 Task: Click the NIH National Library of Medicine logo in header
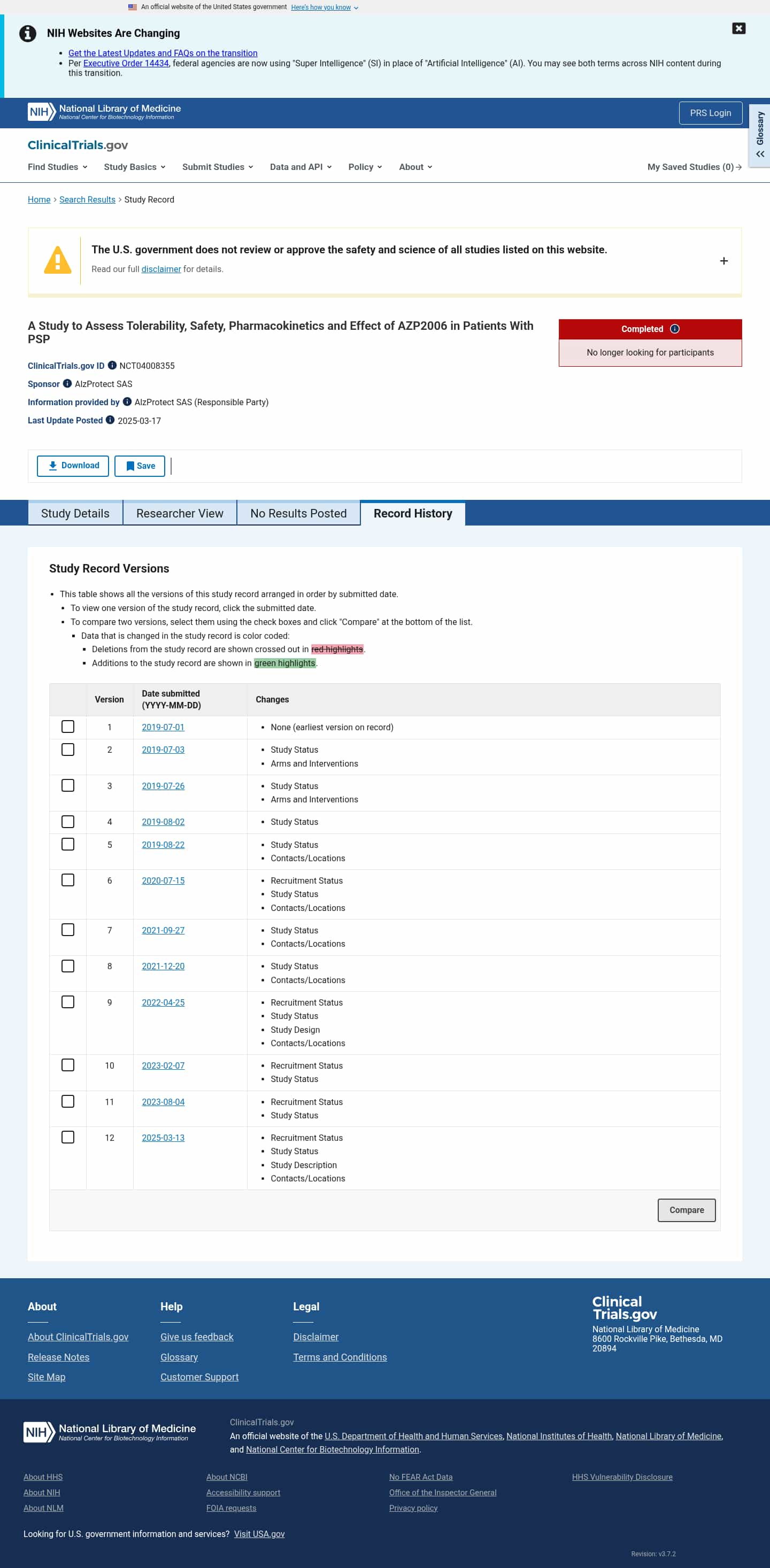[104, 112]
